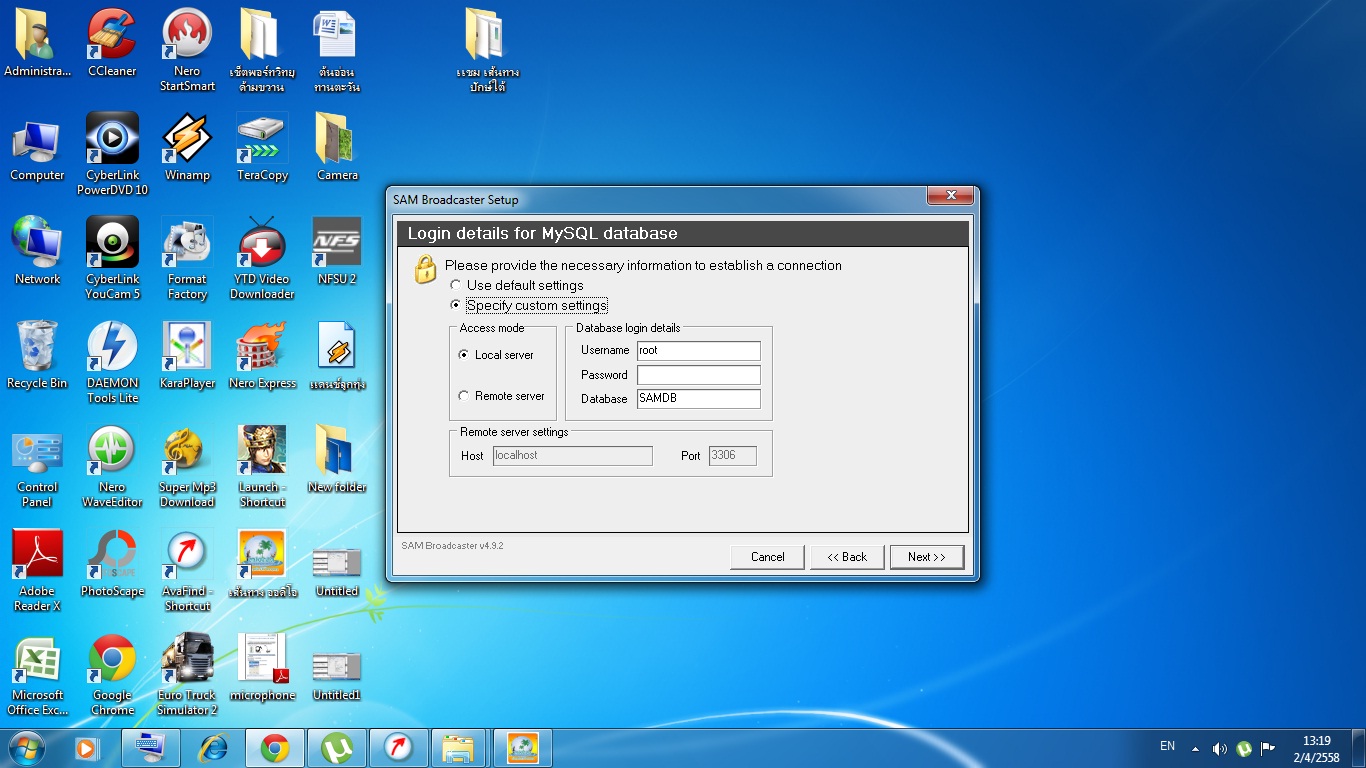
Task: Close the SAM Broadcaster Setup window
Action: click(x=950, y=196)
